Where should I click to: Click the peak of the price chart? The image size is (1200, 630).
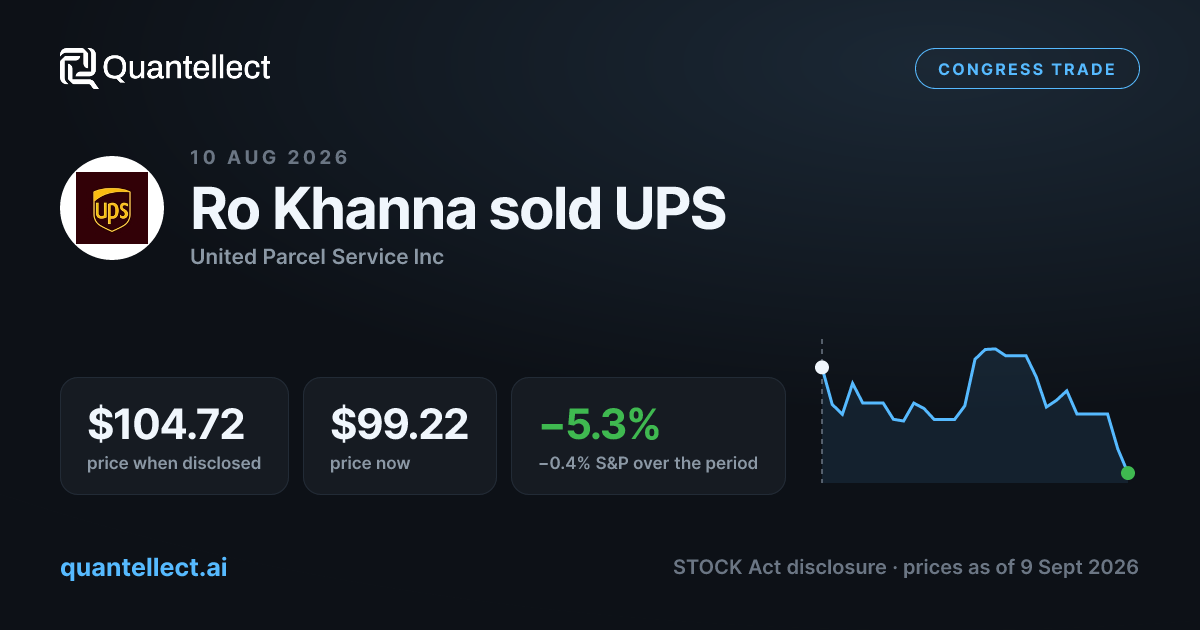991,349
